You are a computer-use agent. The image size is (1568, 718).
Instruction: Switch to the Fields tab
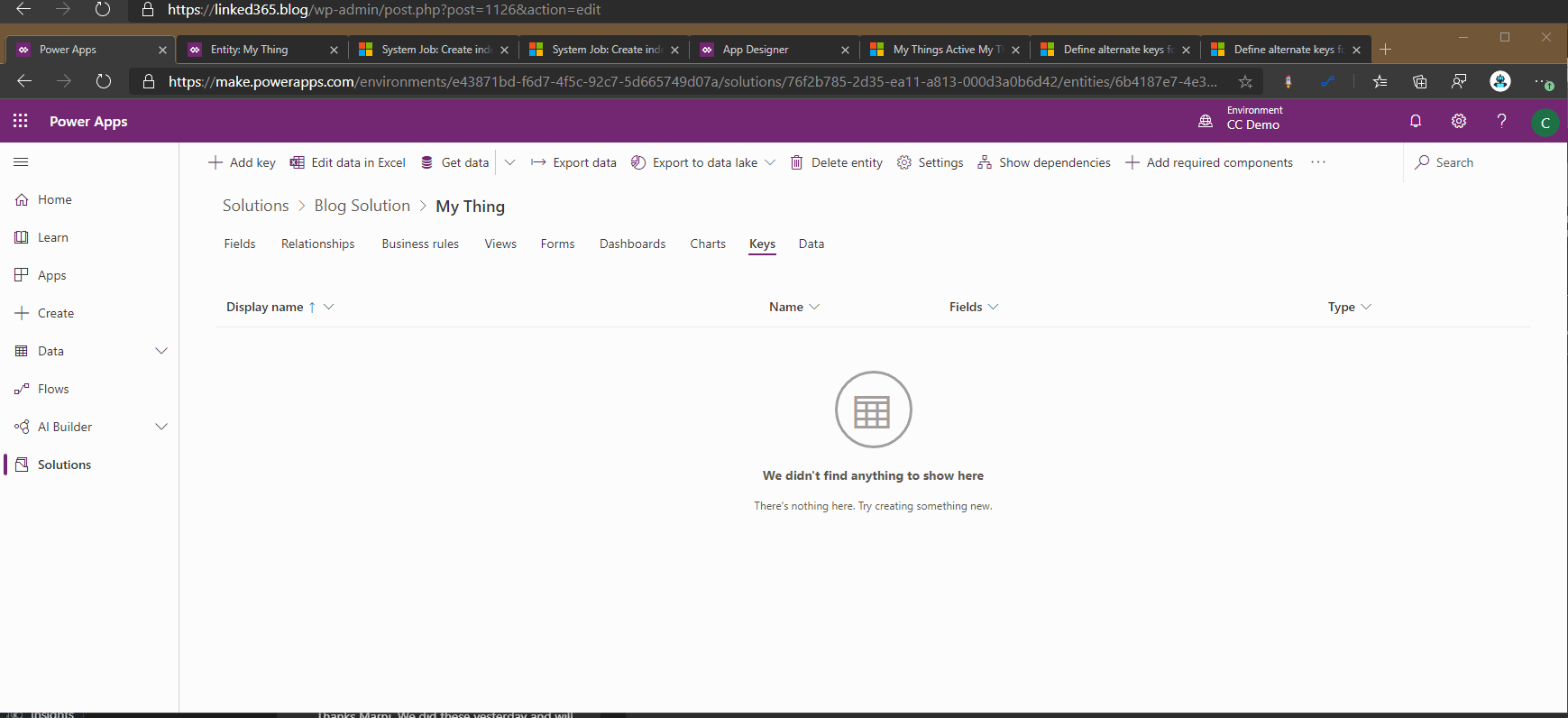(240, 244)
